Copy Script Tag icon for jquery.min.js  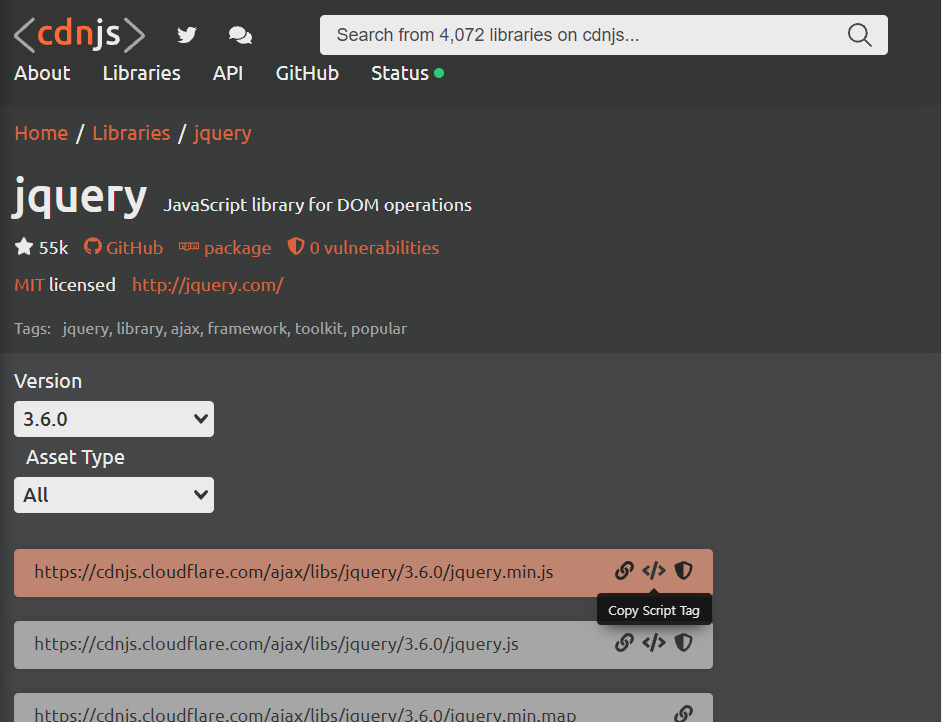[654, 571]
